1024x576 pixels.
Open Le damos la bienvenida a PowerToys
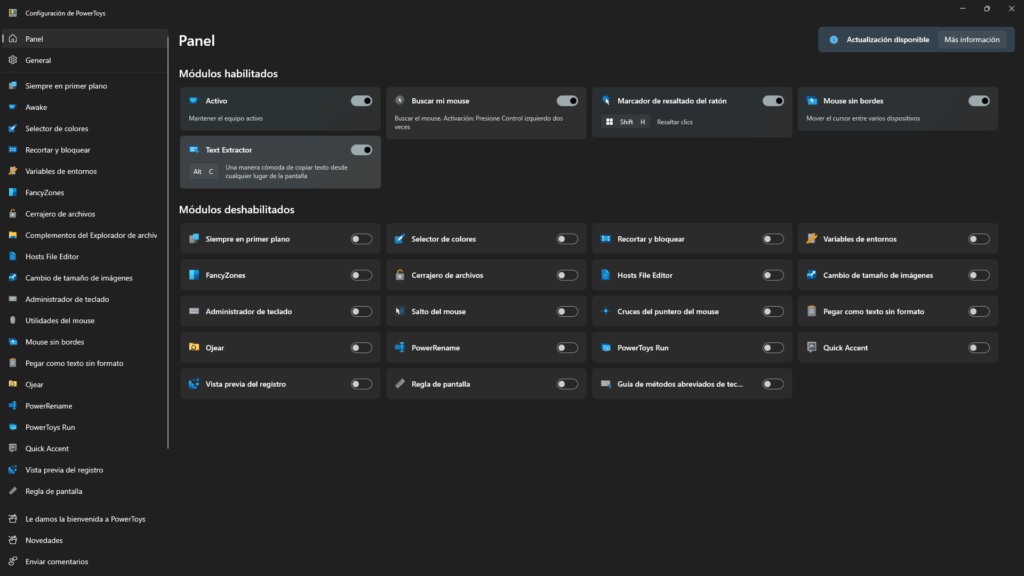pyautogui.click(x=84, y=519)
